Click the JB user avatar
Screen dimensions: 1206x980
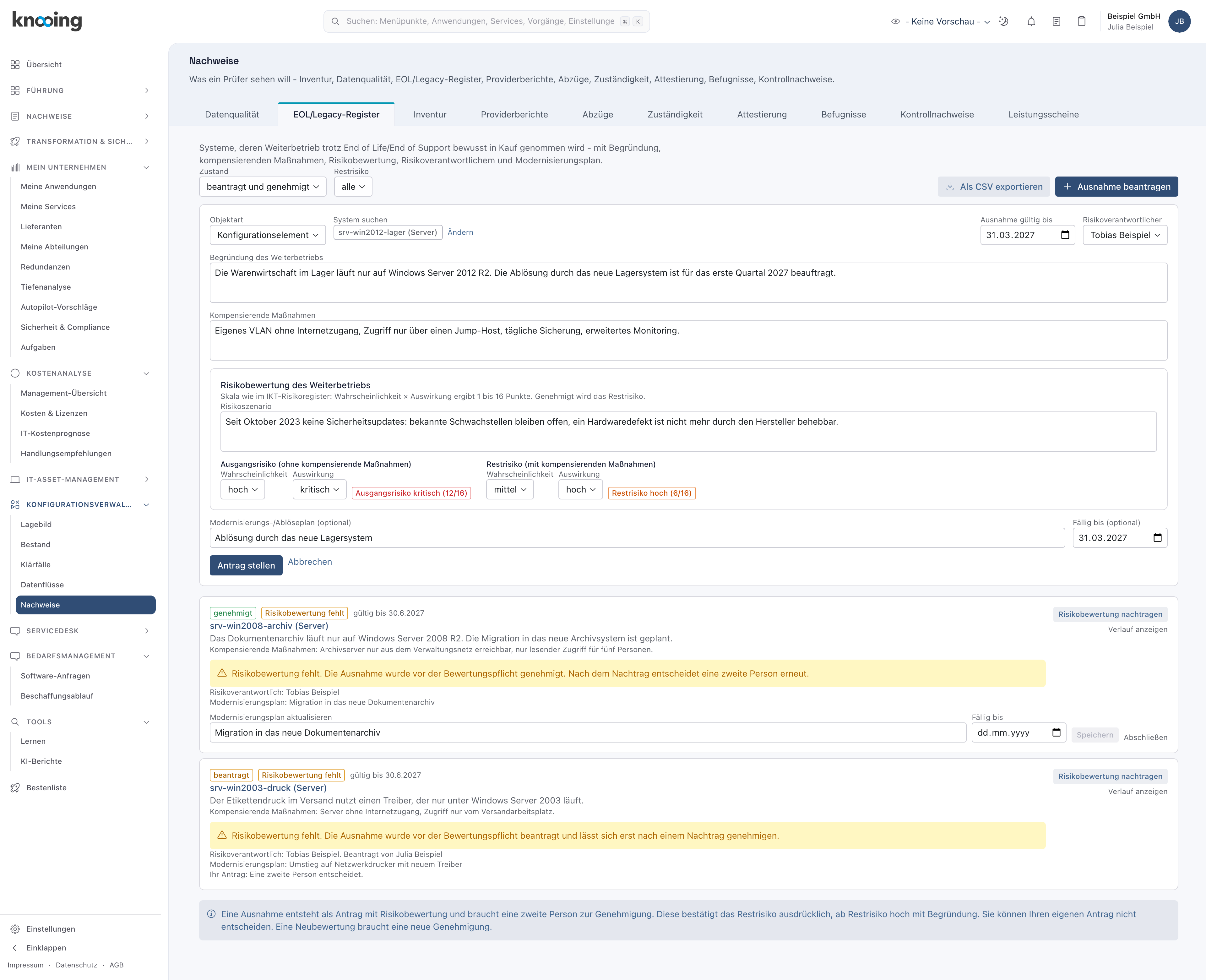pos(1180,21)
